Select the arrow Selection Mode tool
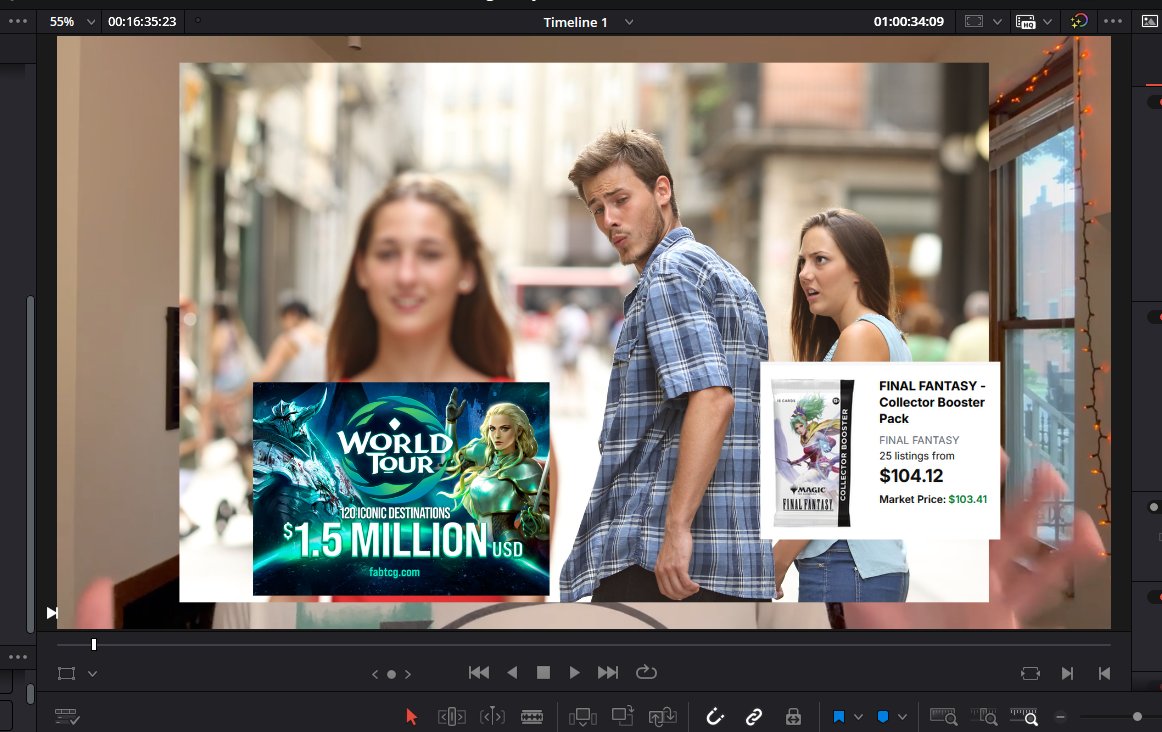This screenshot has height=732, width=1162. click(x=411, y=716)
